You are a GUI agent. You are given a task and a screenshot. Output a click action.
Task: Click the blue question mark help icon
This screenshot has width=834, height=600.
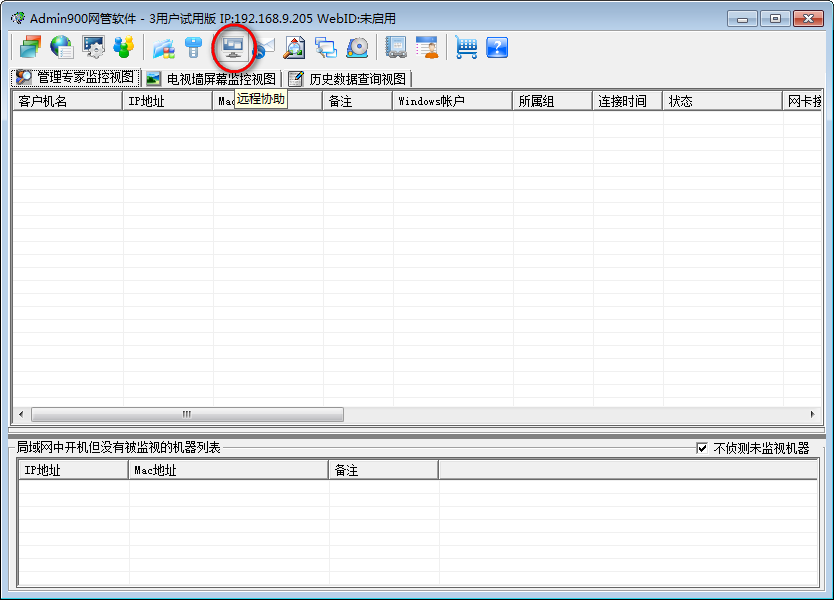pos(497,47)
